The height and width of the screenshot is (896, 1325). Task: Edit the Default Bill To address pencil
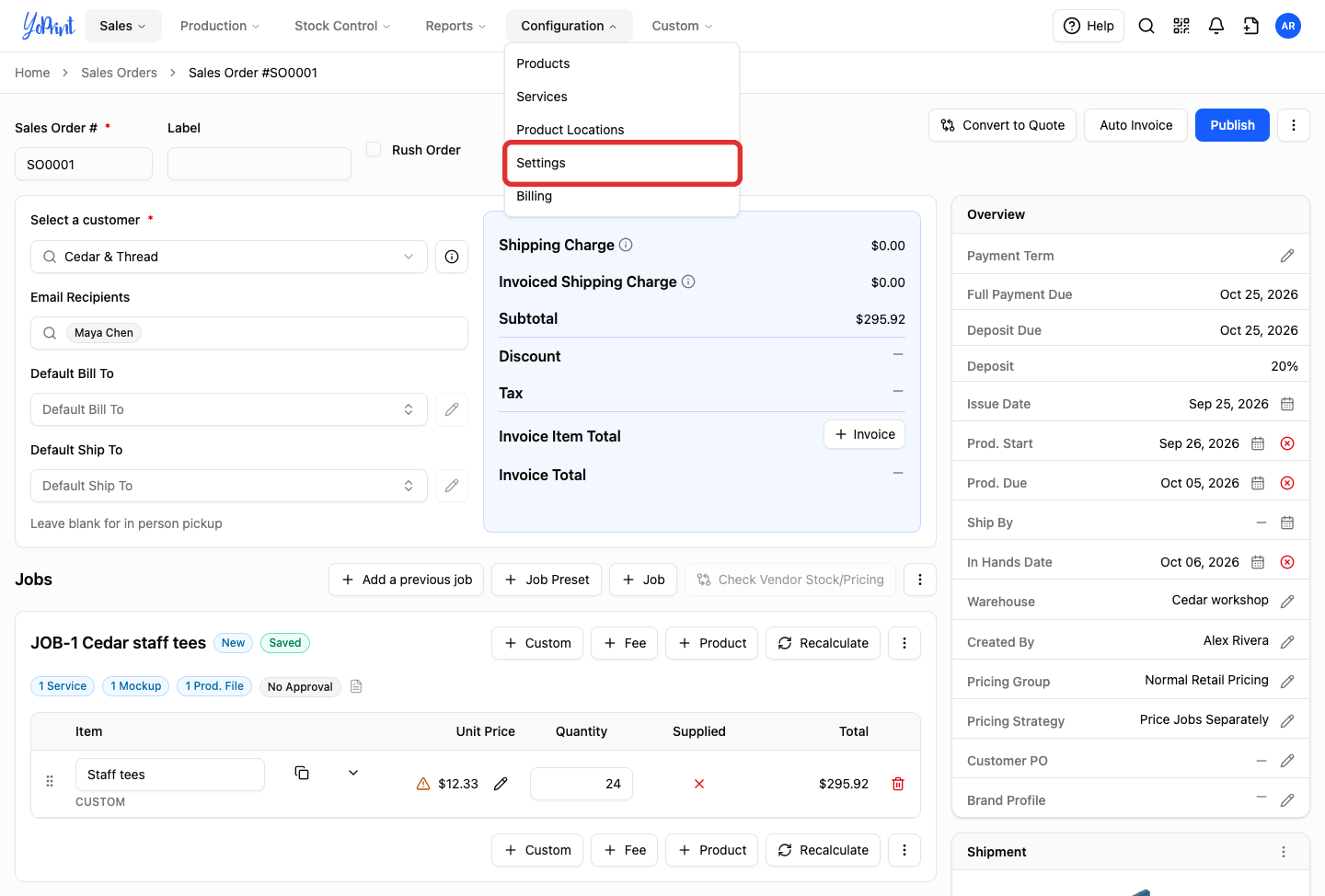tap(452, 409)
